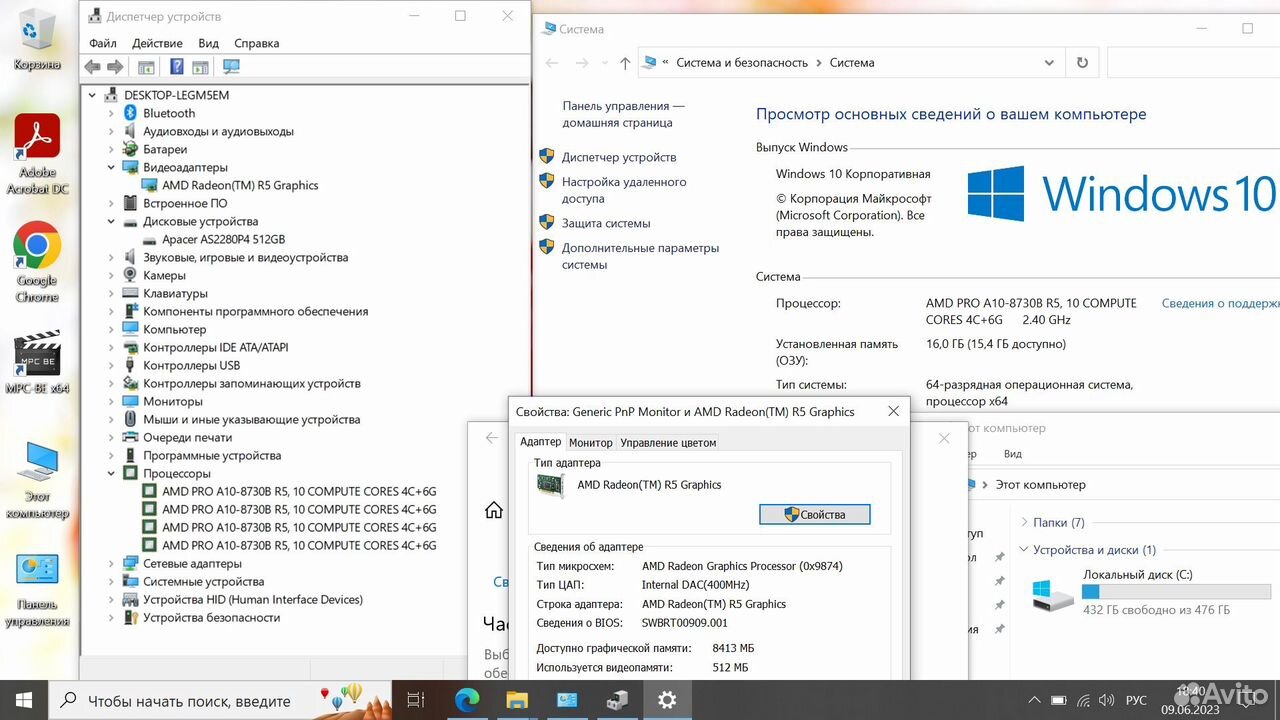Open Настройка удаленного доступа link
This screenshot has height=720, width=1280.
(624, 190)
